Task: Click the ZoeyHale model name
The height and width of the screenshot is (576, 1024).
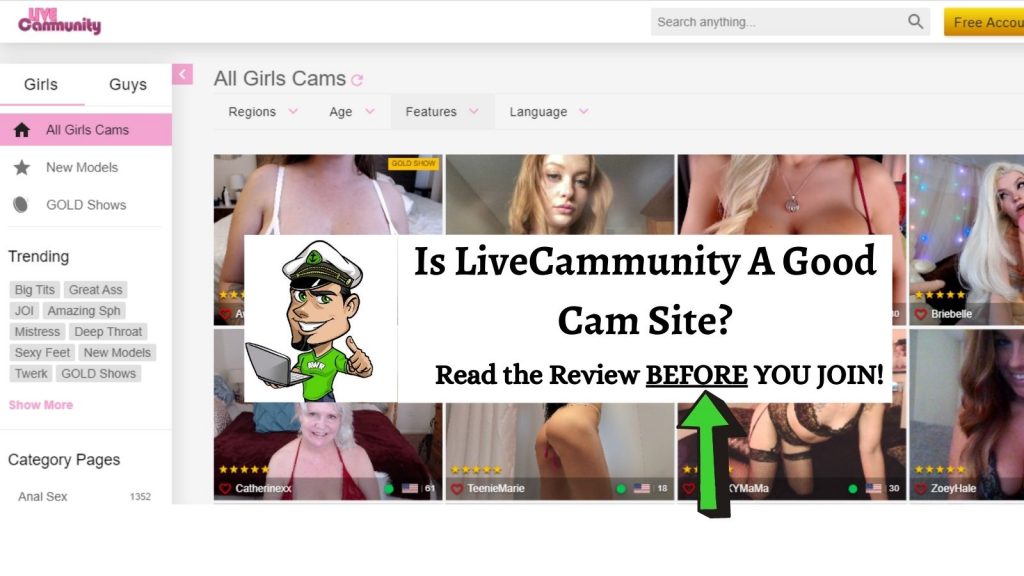Action: (953, 488)
